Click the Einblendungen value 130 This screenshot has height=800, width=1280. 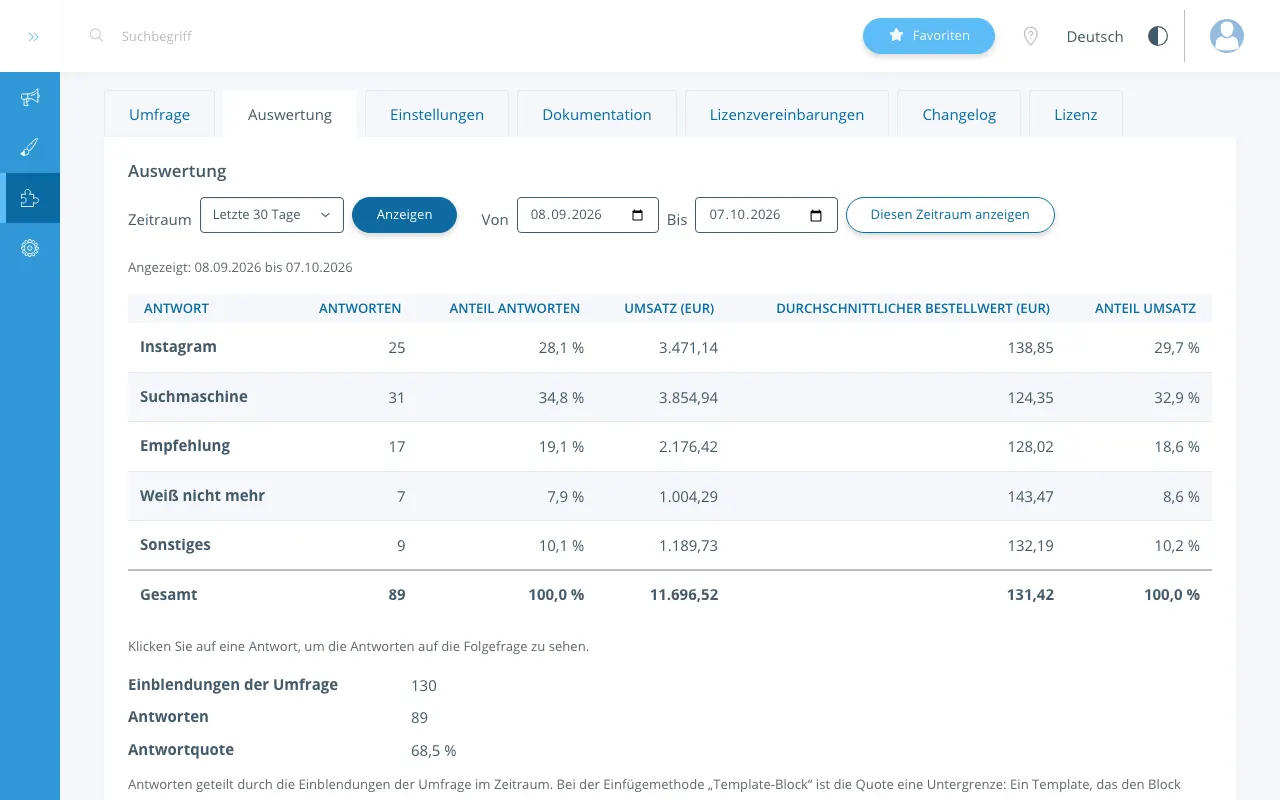pyautogui.click(x=424, y=686)
